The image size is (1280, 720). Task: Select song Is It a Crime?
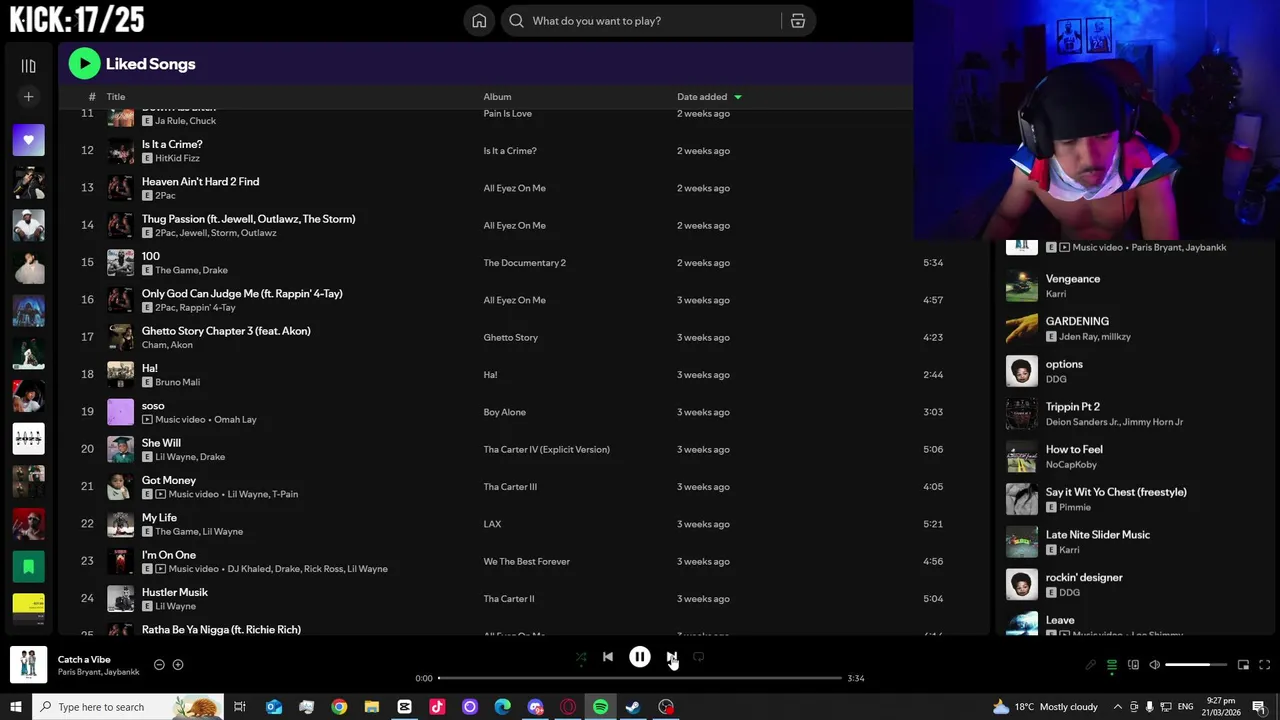(x=172, y=144)
